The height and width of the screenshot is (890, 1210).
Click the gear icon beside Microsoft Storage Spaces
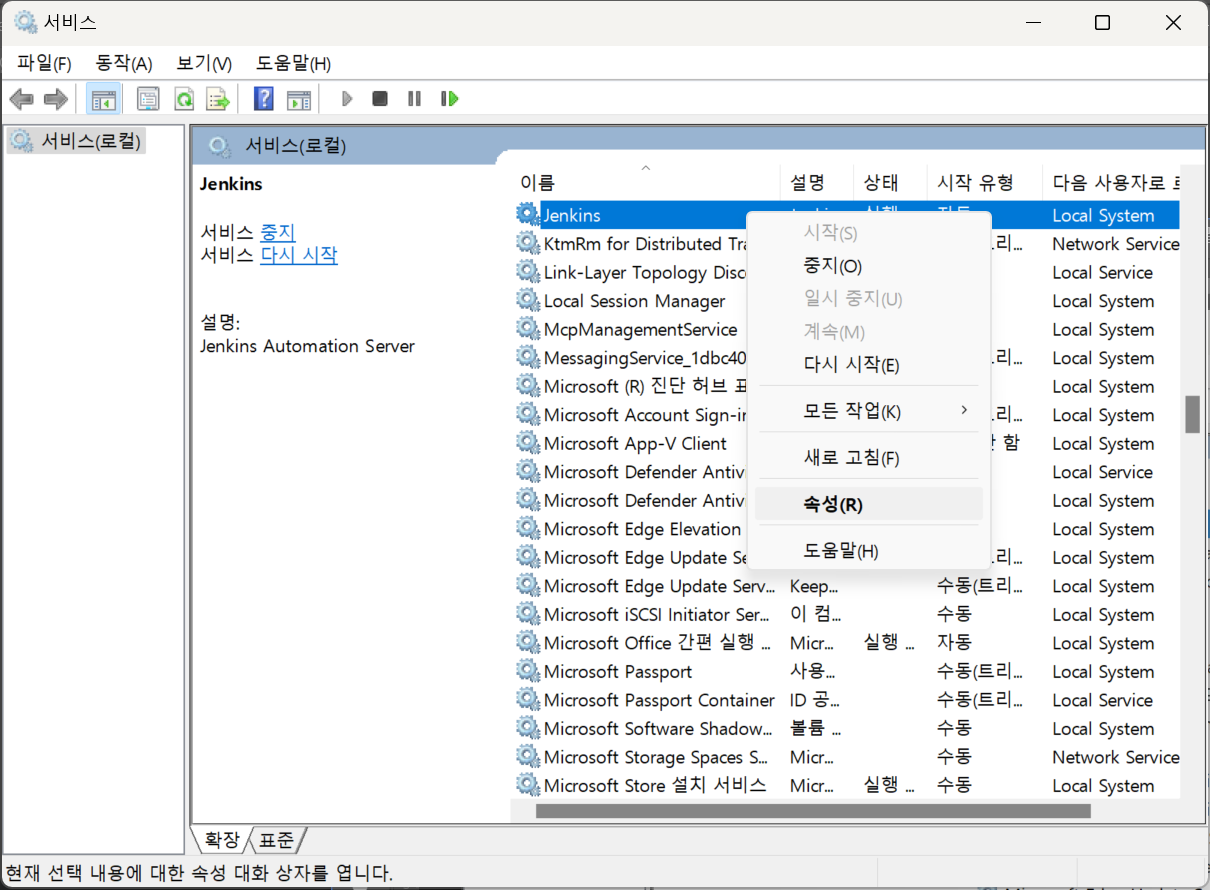528,757
